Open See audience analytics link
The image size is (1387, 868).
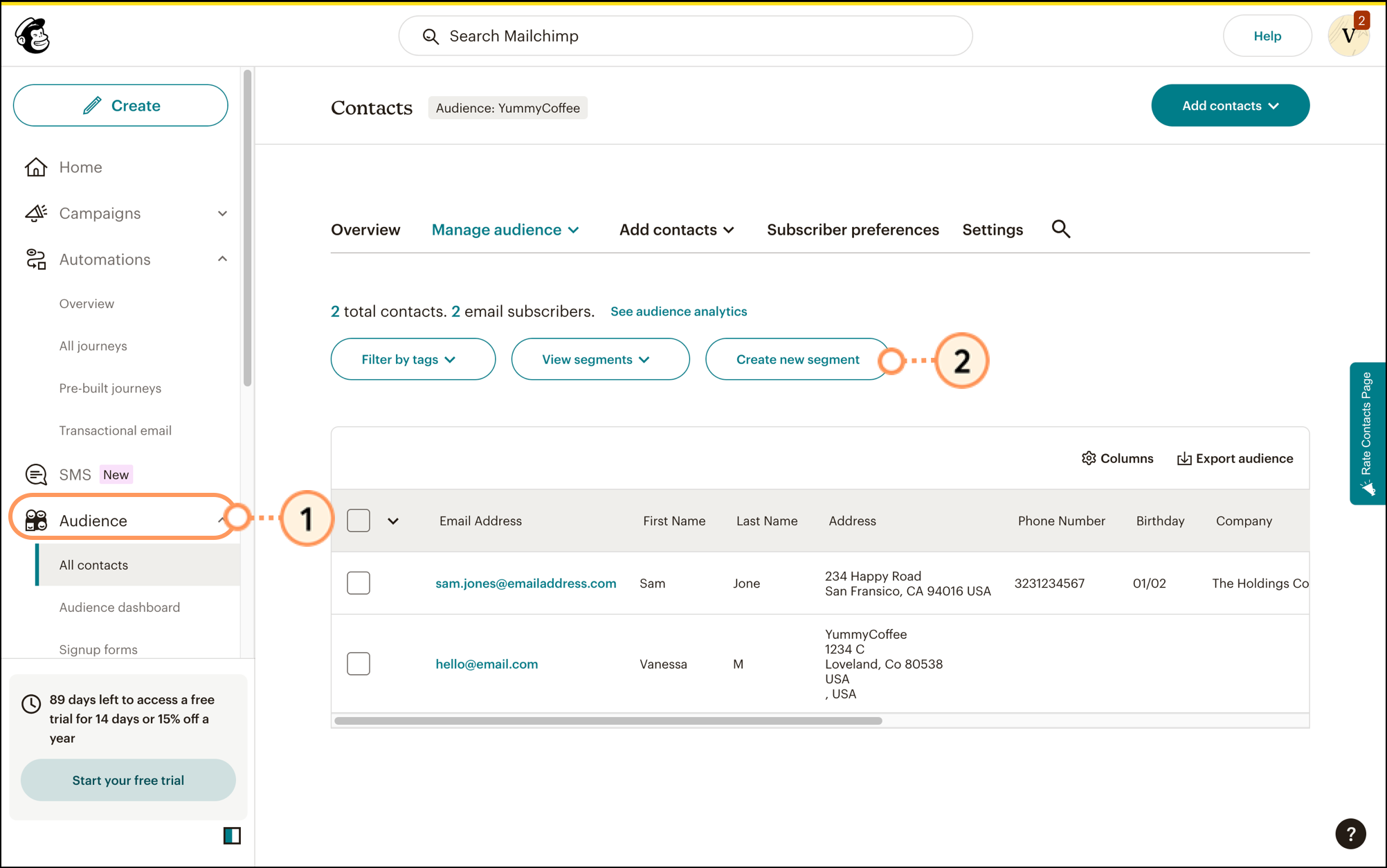pos(678,311)
